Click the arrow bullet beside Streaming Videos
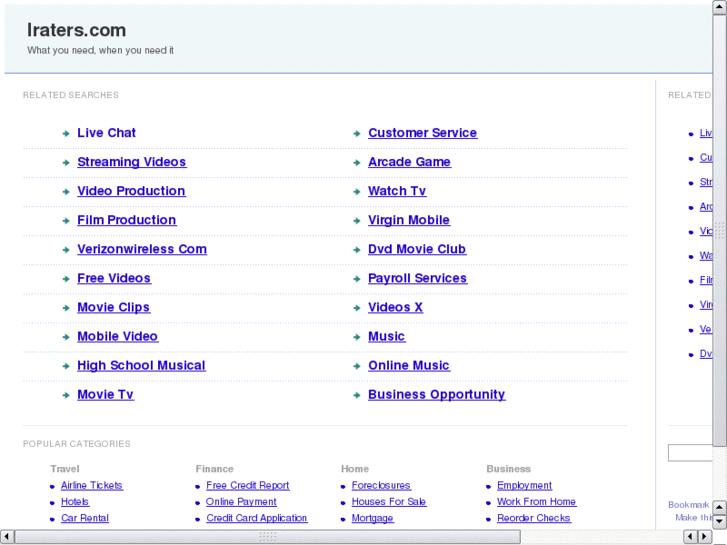This screenshot has width=727, height=545. [66, 163]
